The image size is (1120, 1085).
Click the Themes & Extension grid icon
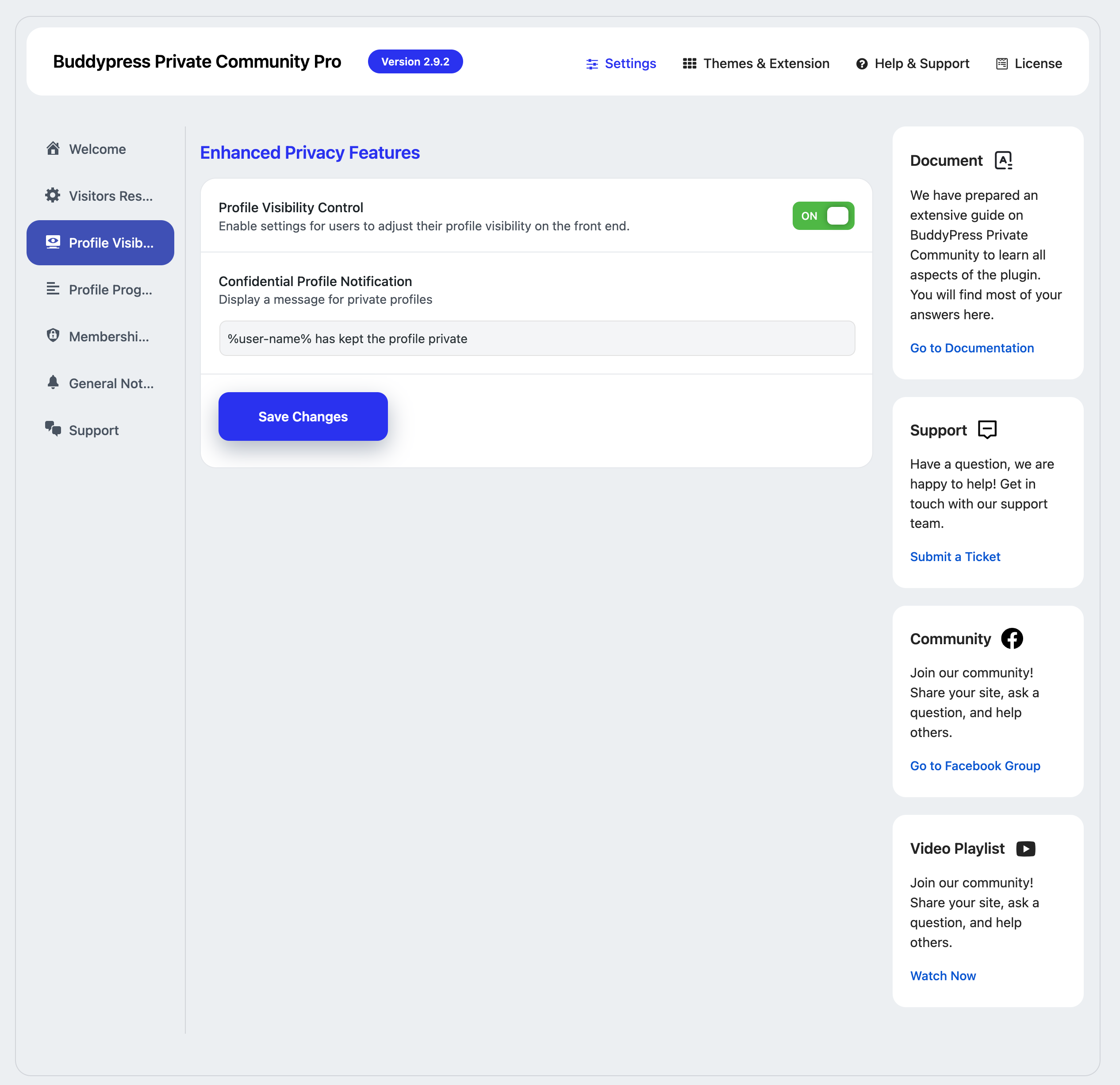coord(690,63)
